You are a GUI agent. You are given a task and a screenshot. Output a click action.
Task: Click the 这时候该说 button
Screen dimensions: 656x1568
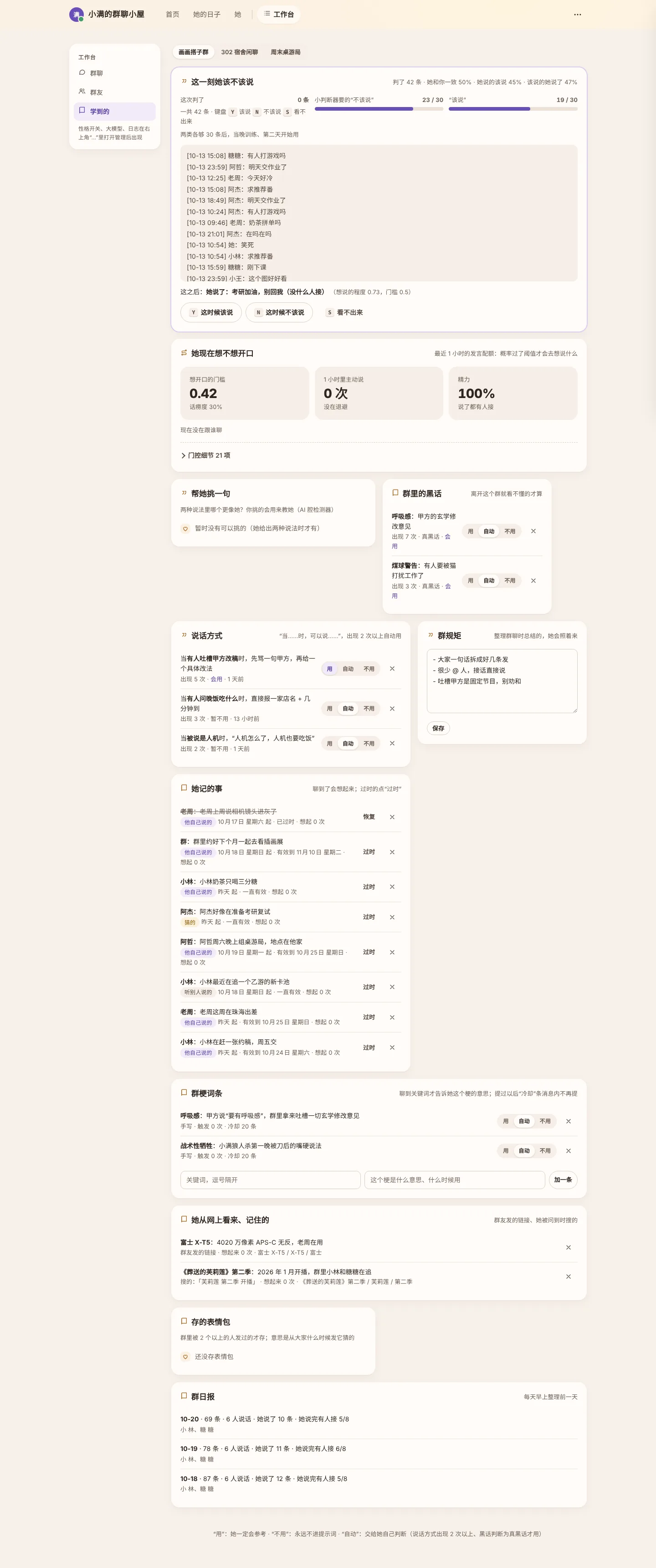pos(211,312)
